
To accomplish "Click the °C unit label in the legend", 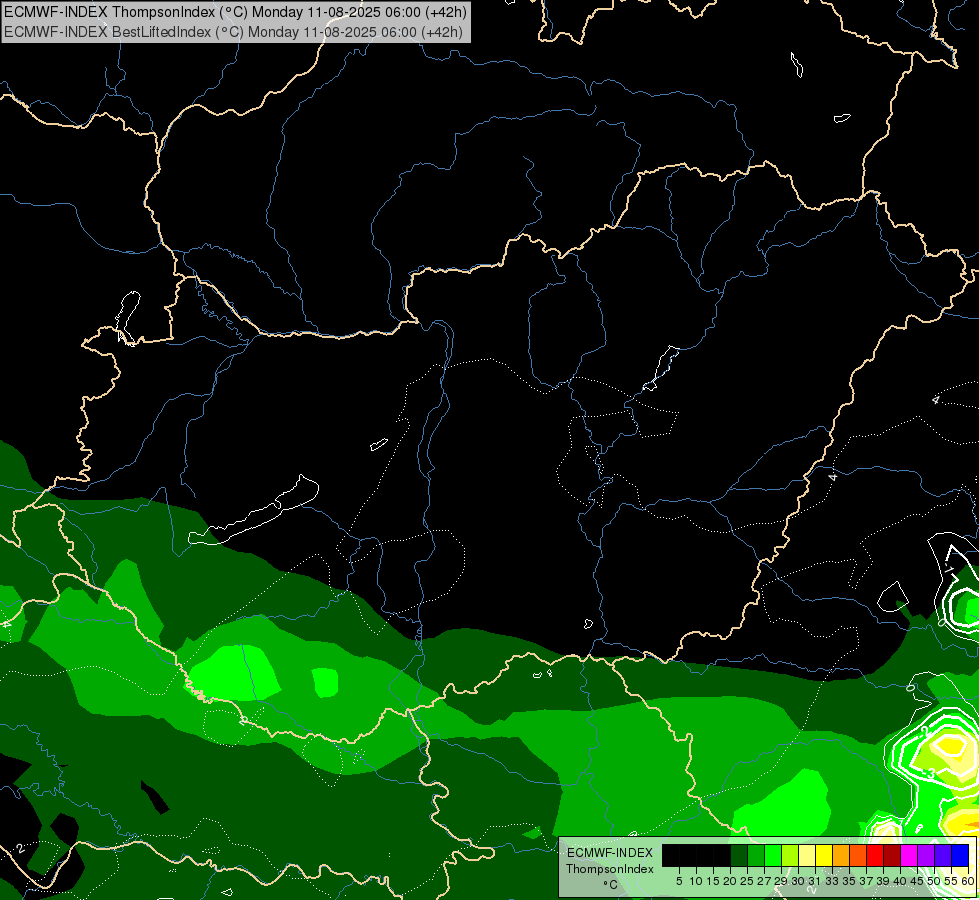I will pyautogui.click(x=611, y=885).
